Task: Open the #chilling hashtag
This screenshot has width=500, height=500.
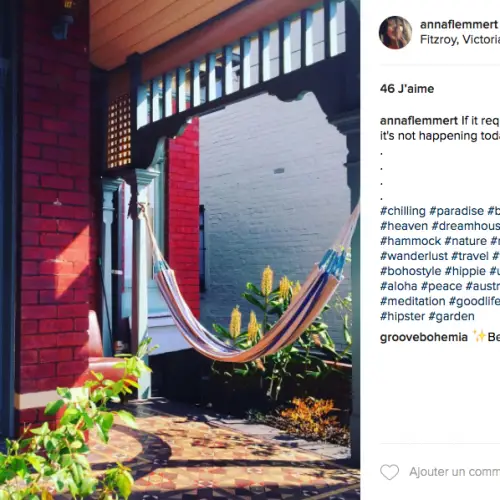Action: click(403, 211)
